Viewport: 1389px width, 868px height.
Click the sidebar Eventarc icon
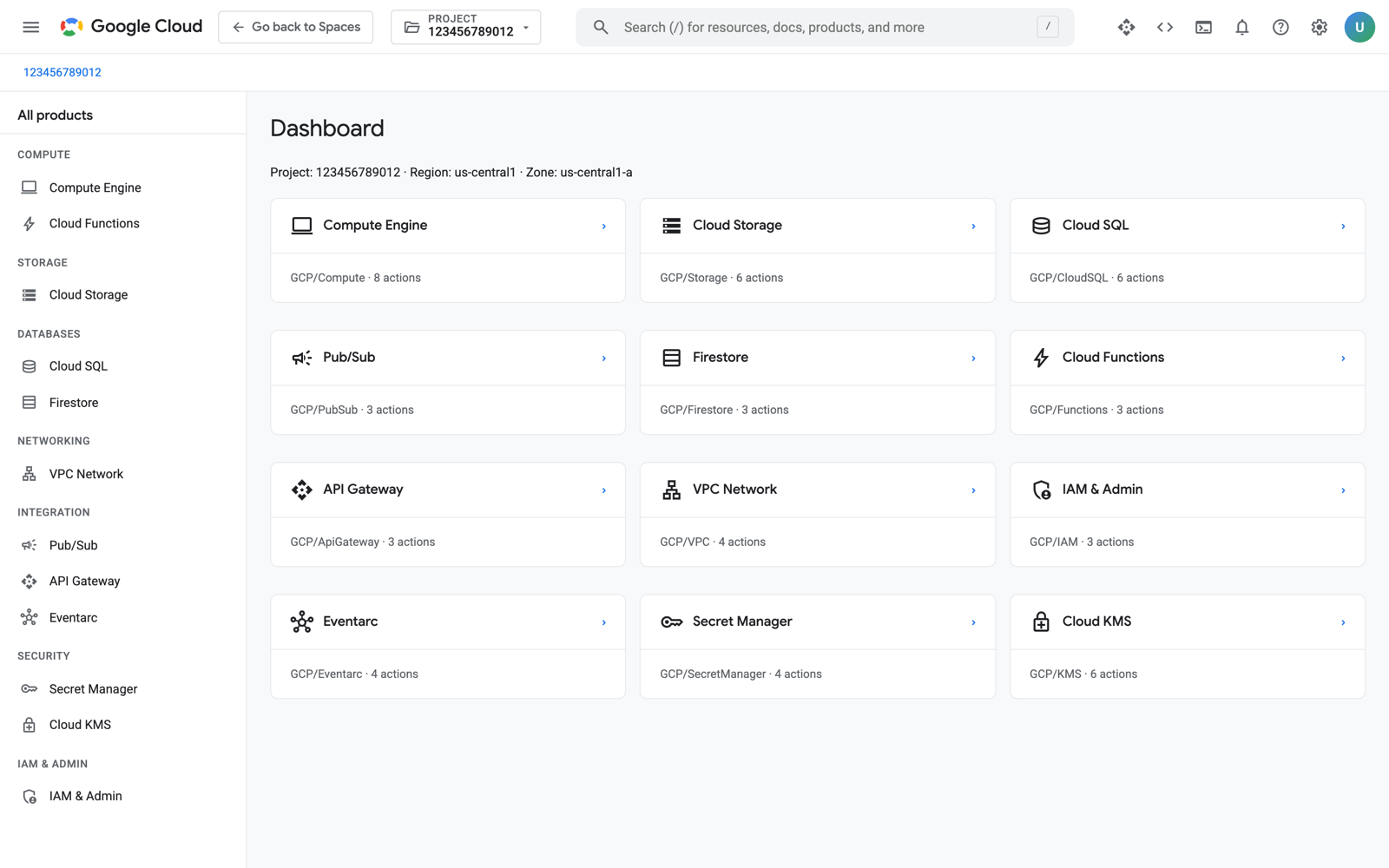pos(29,617)
